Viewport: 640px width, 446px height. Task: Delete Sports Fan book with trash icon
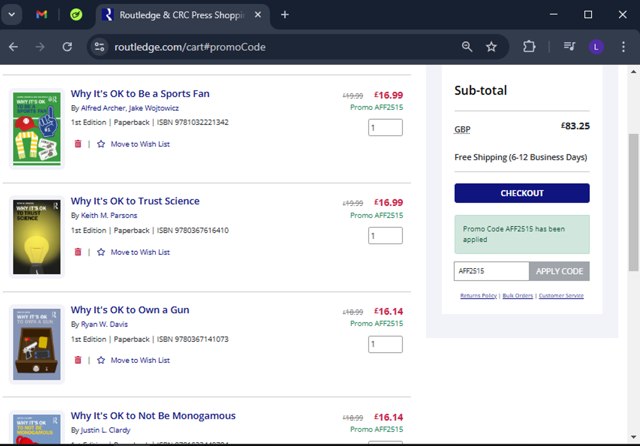(x=78, y=144)
